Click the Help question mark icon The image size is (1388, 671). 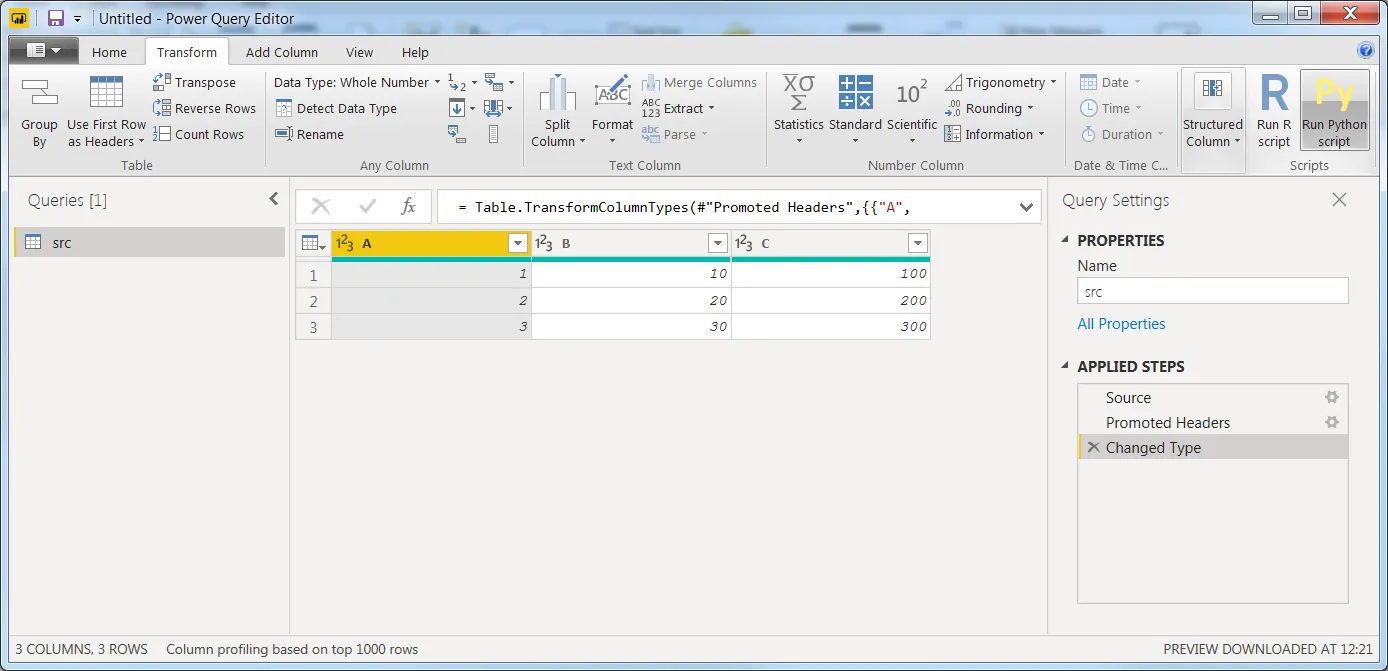pos(1366,51)
